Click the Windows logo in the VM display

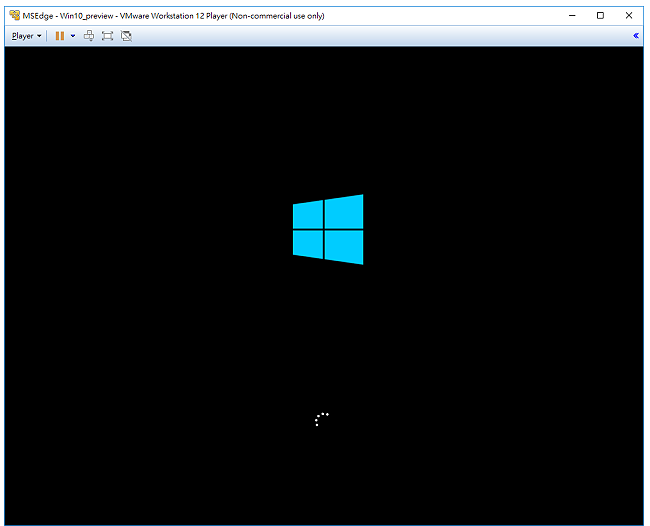click(328, 229)
